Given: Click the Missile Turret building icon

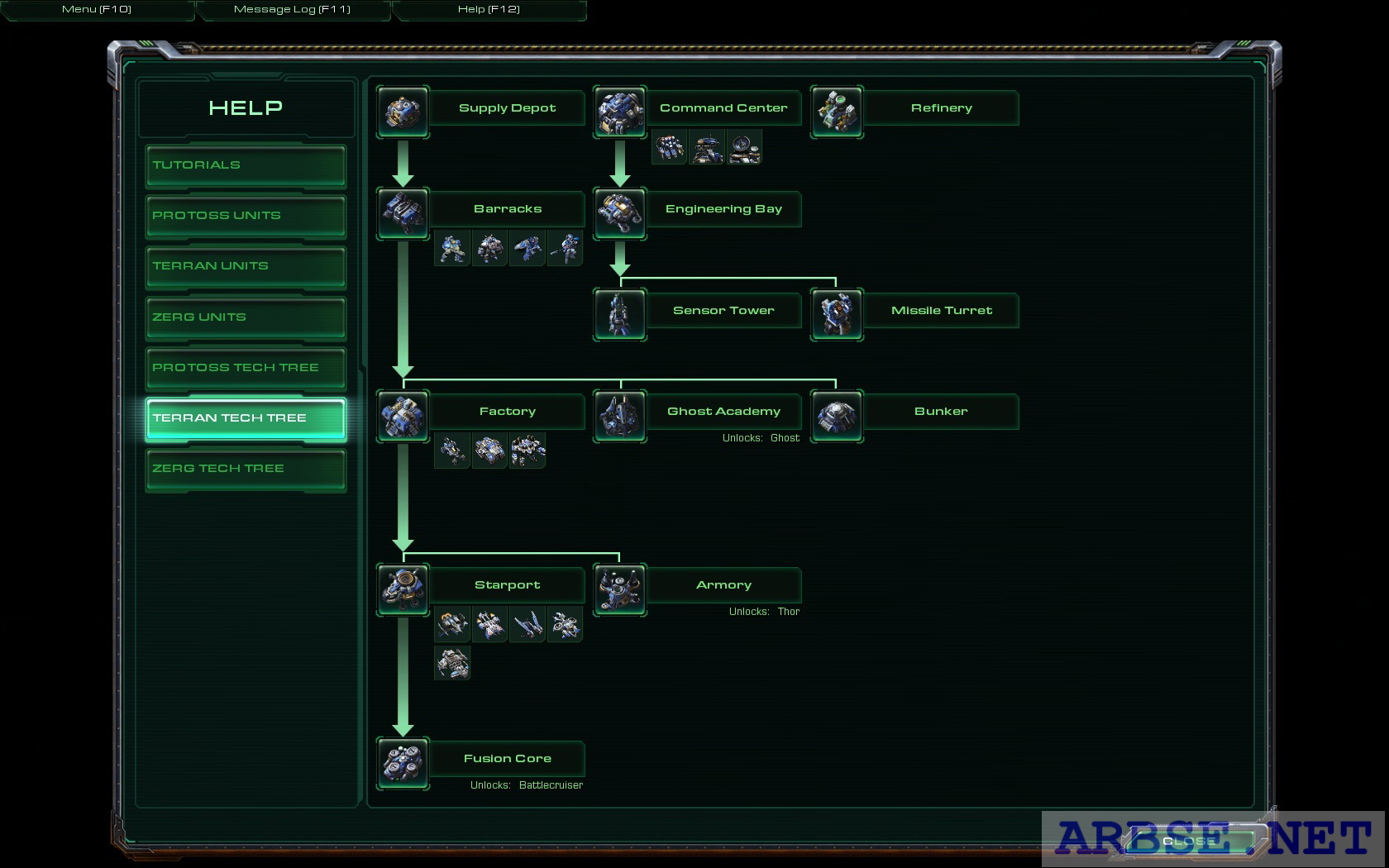Looking at the screenshot, I should click(x=837, y=315).
